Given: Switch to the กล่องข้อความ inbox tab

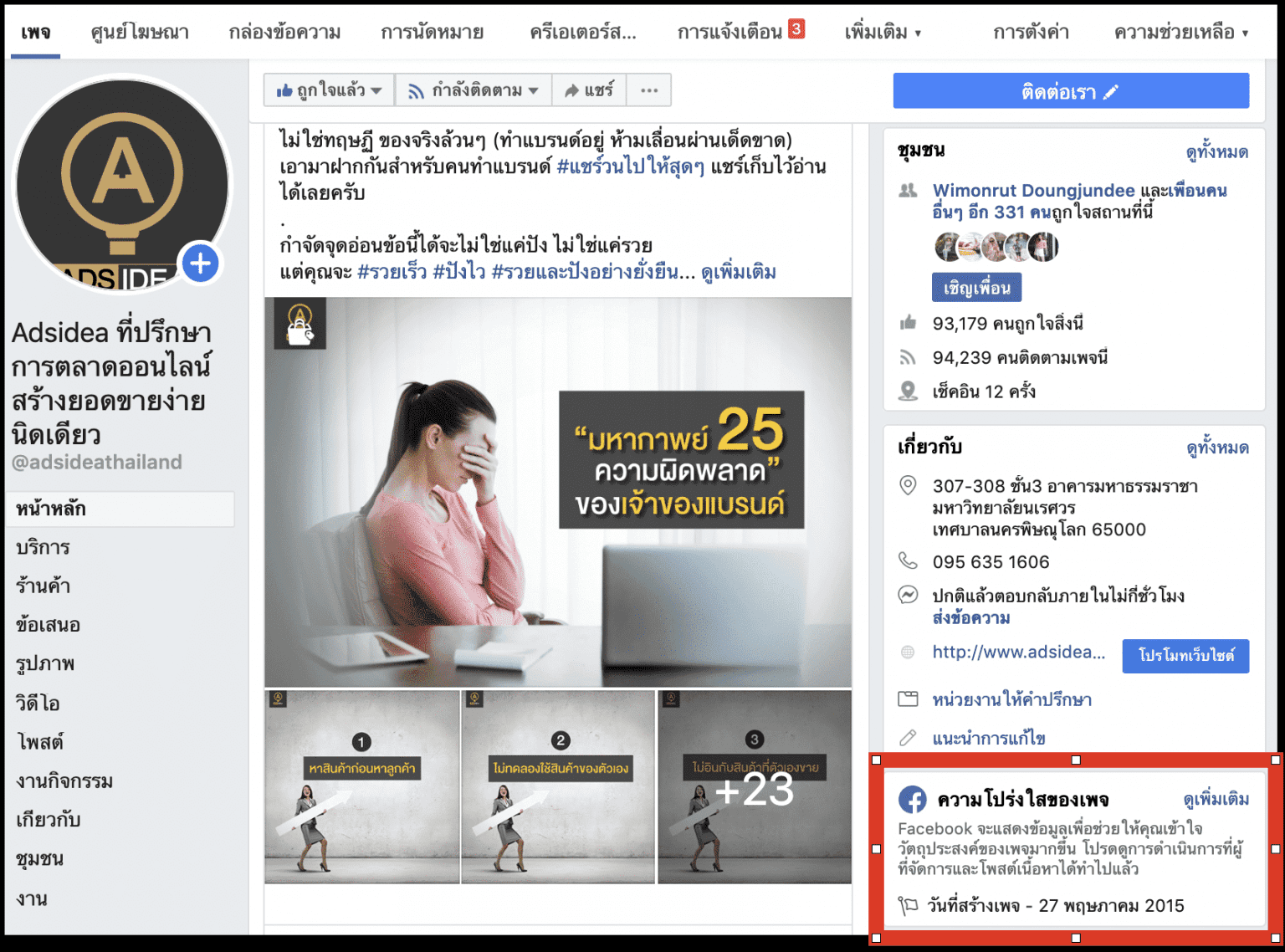Looking at the screenshot, I should pyautogui.click(x=284, y=33).
